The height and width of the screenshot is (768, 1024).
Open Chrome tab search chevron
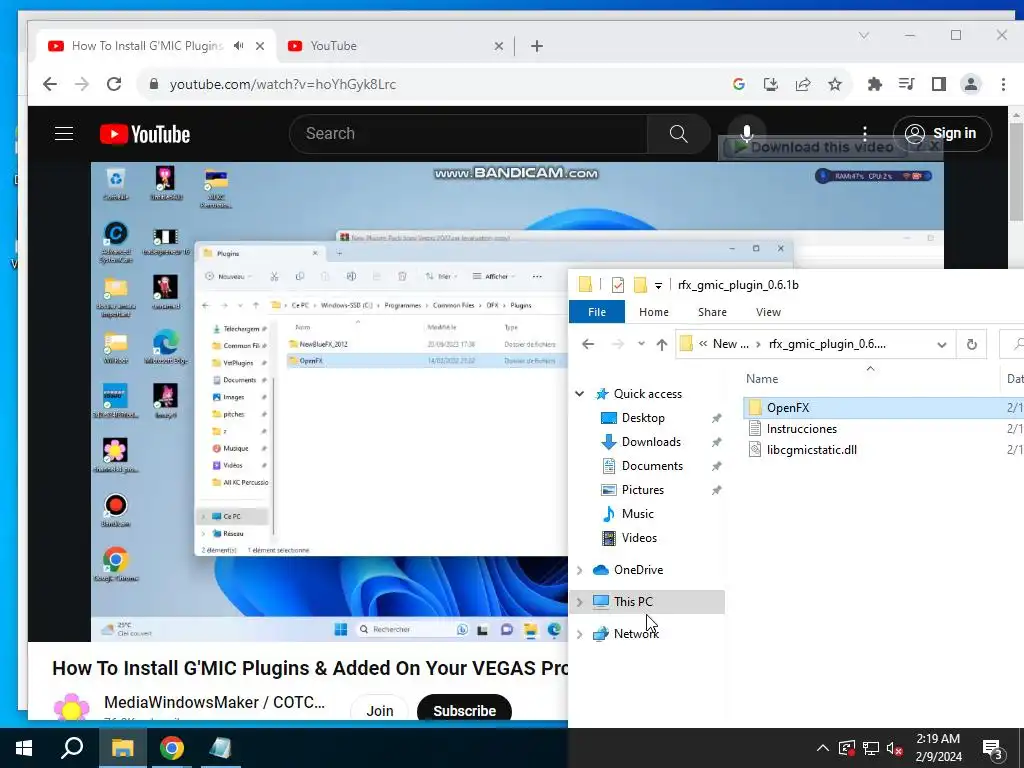pos(863,35)
